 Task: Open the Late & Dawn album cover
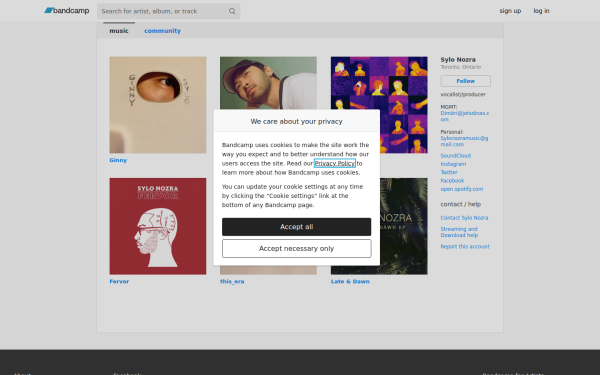coord(403,226)
